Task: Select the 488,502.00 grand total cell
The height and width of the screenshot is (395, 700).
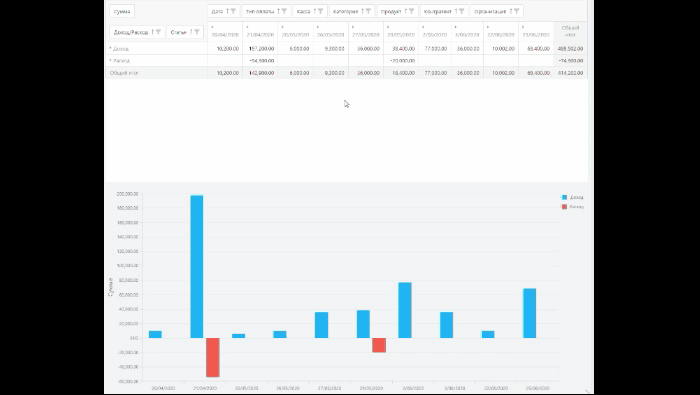Action: [570, 49]
